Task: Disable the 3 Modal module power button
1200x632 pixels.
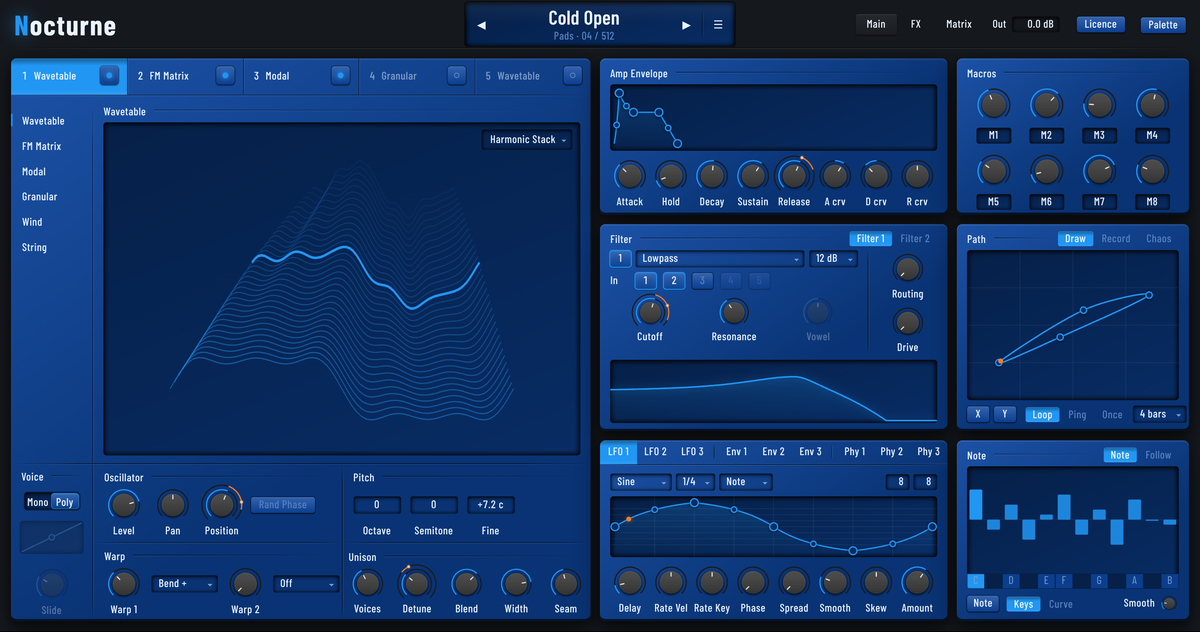Action: (341, 75)
